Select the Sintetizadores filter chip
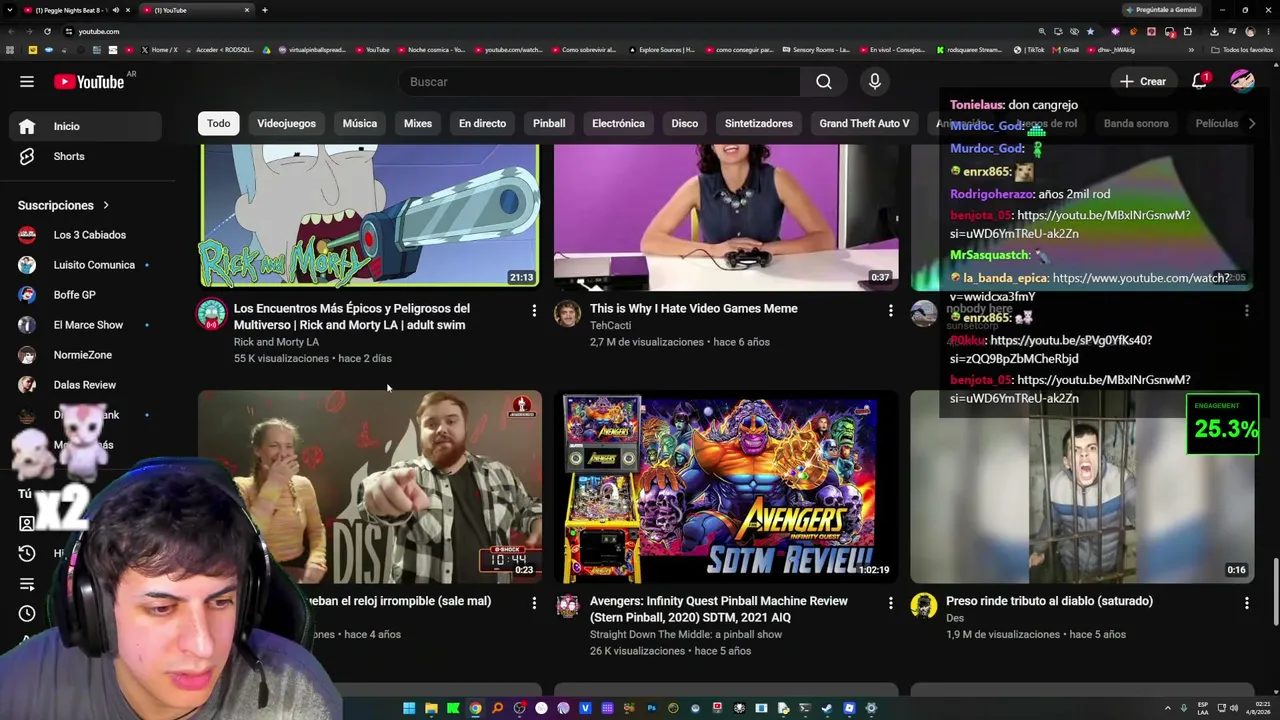This screenshot has width=1280, height=720. click(x=759, y=124)
